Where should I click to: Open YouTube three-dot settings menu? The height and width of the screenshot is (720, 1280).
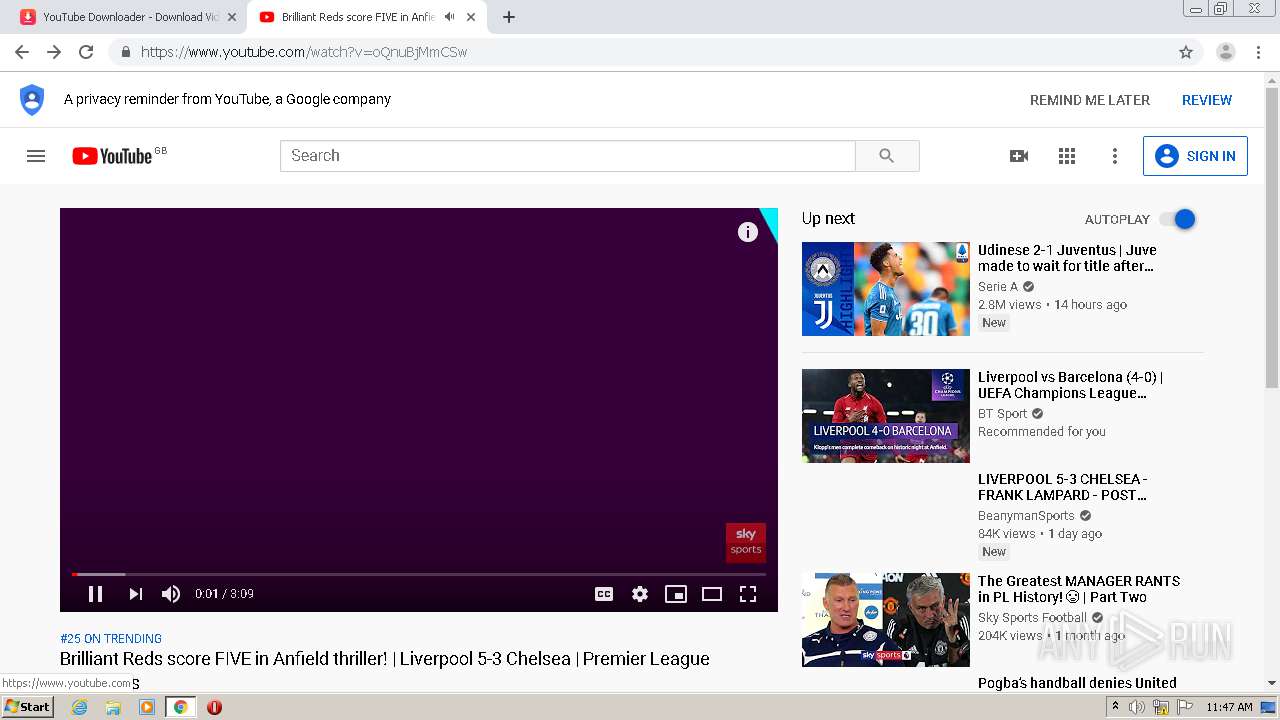[1115, 156]
